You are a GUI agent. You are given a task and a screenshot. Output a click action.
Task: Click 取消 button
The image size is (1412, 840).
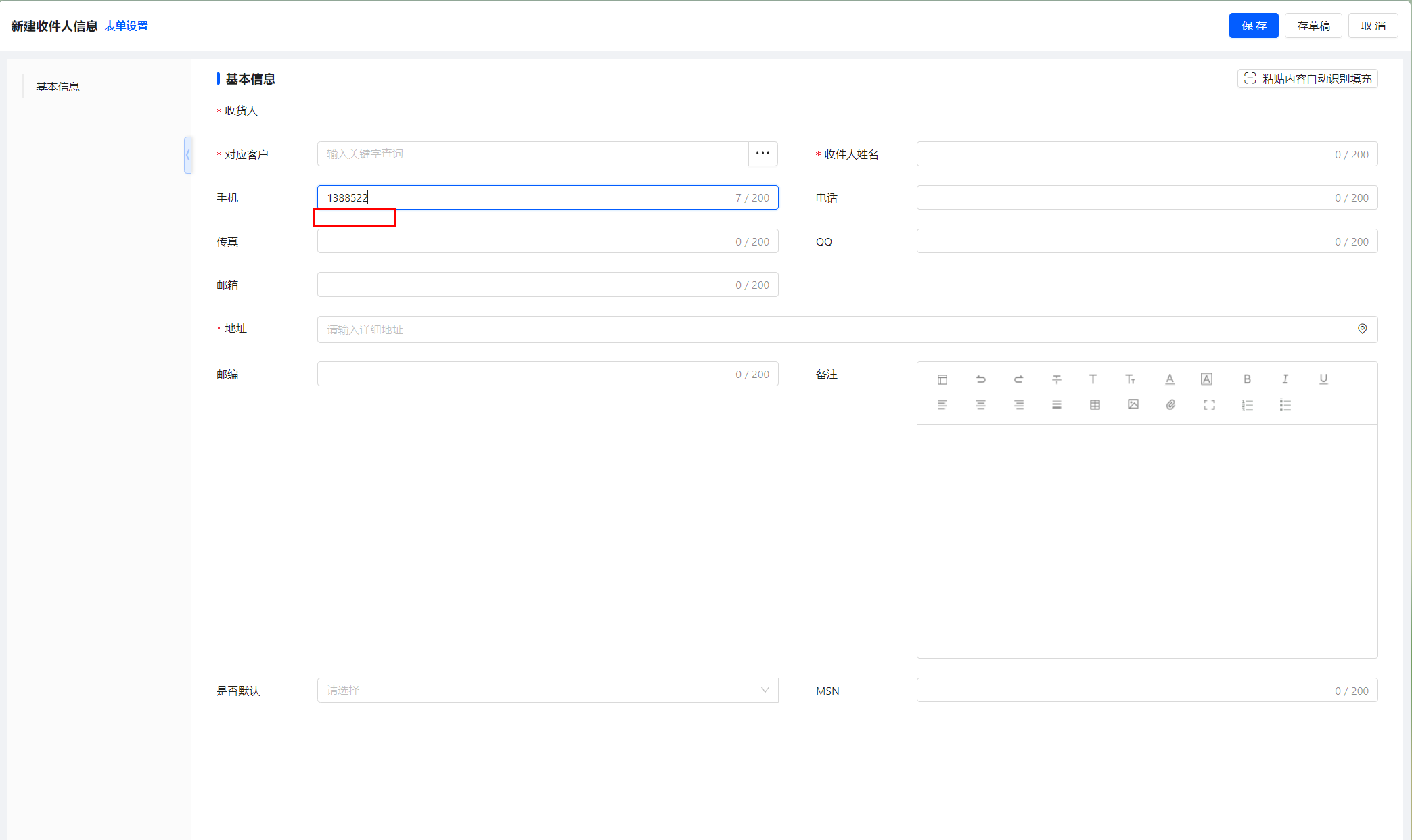[1373, 26]
